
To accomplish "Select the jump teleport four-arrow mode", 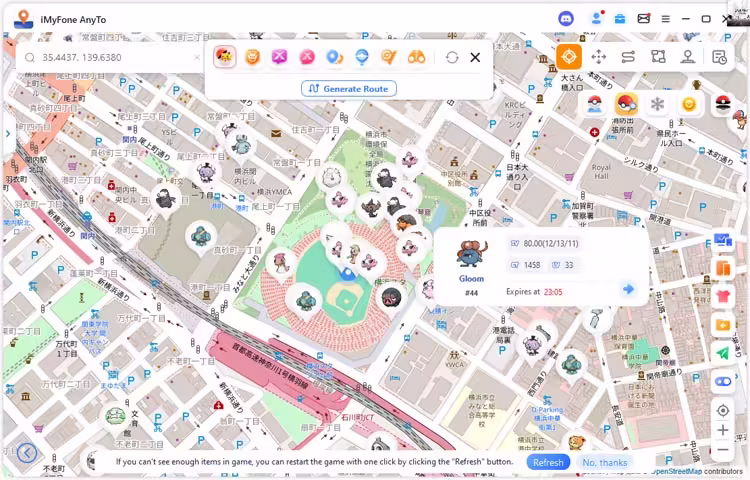I will (599, 57).
